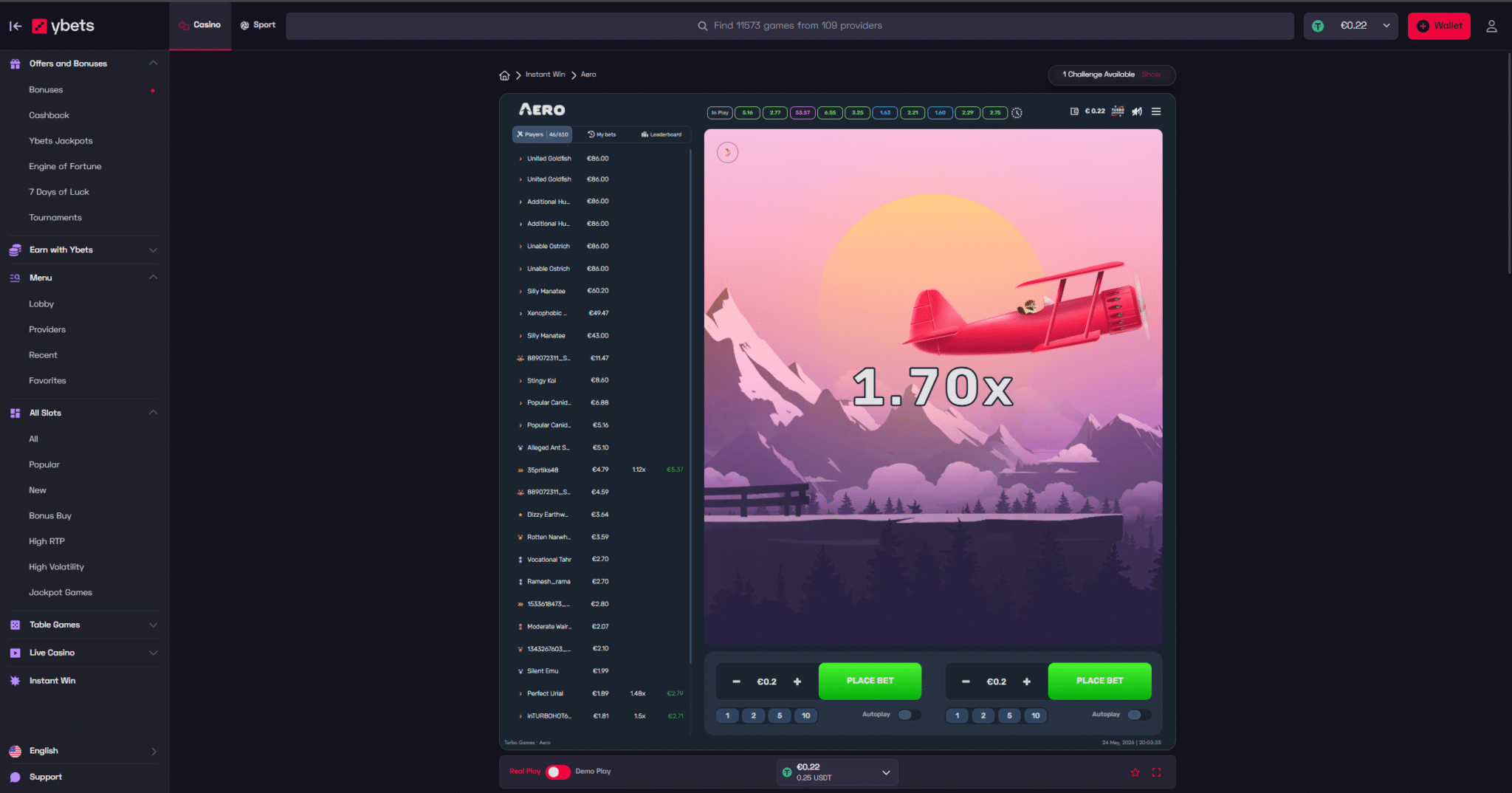The width and height of the screenshot is (1512, 793).
Task: Switch to the Casino tab
Action: (200, 25)
